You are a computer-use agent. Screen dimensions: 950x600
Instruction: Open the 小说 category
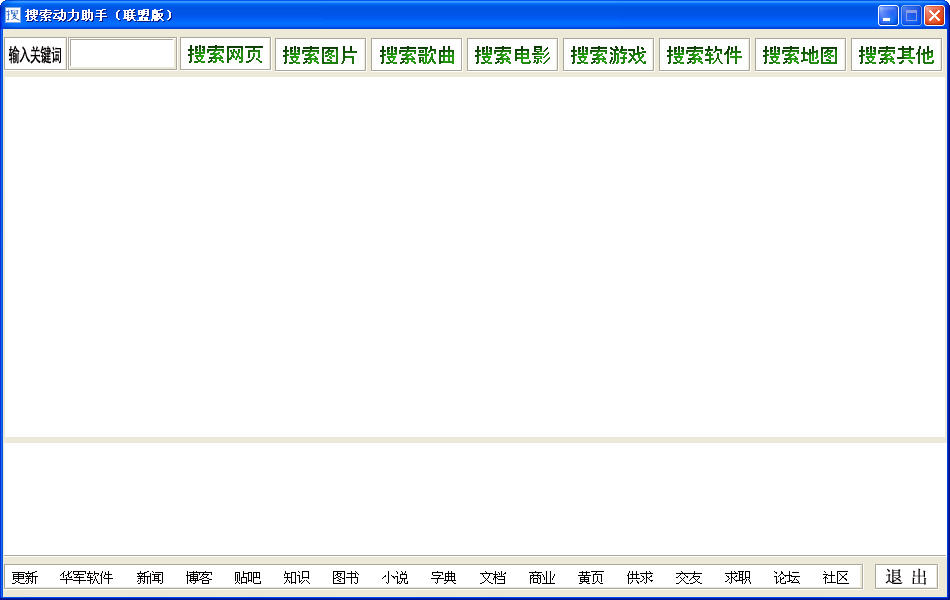(x=395, y=578)
